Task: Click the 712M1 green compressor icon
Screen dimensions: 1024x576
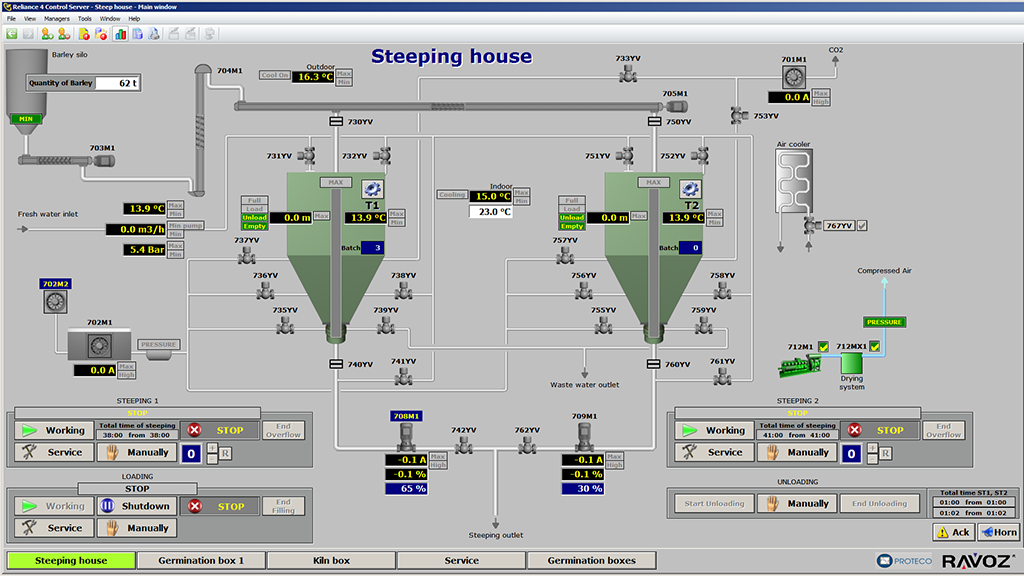Action: (x=800, y=365)
